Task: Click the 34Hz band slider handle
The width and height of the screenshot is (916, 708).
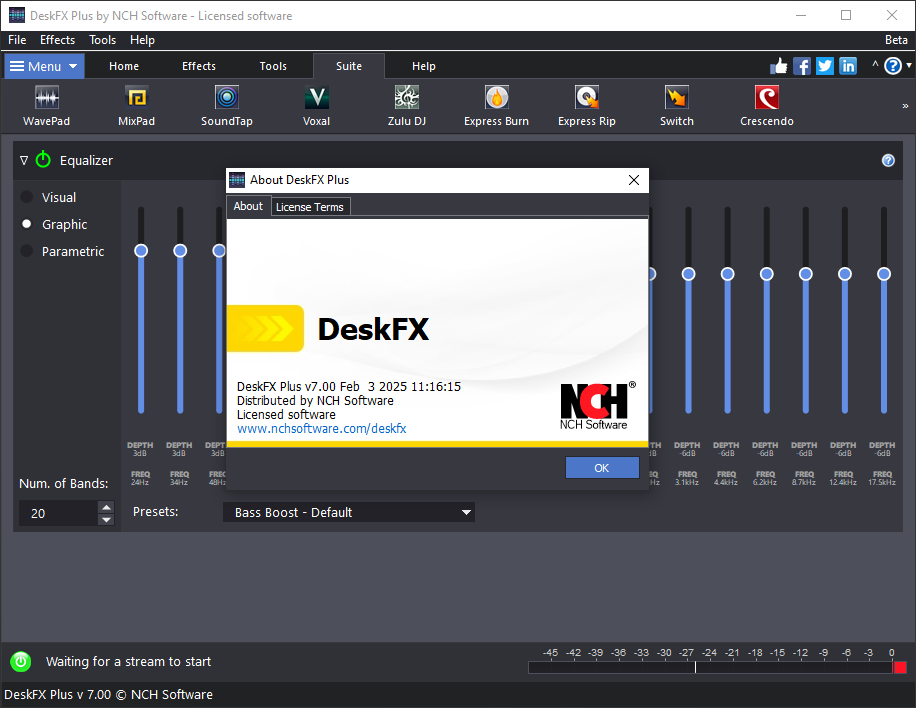Action: [180, 251]
